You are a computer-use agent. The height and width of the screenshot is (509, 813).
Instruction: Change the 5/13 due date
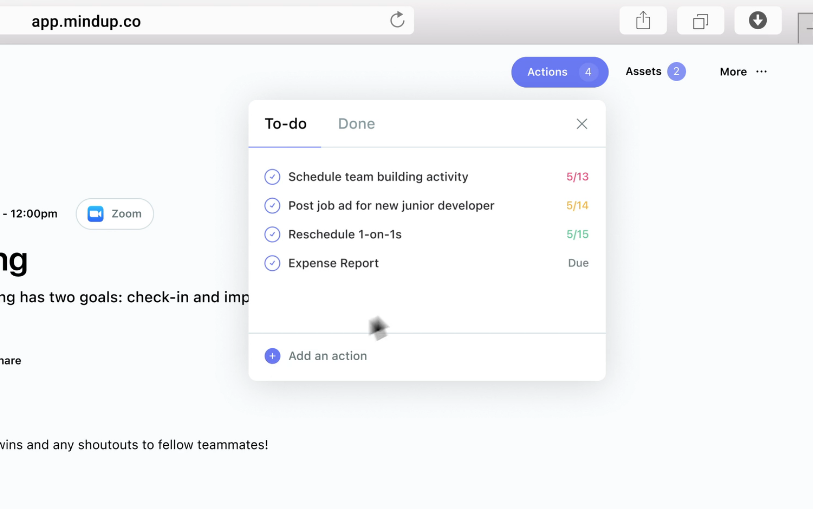(577, 177)
